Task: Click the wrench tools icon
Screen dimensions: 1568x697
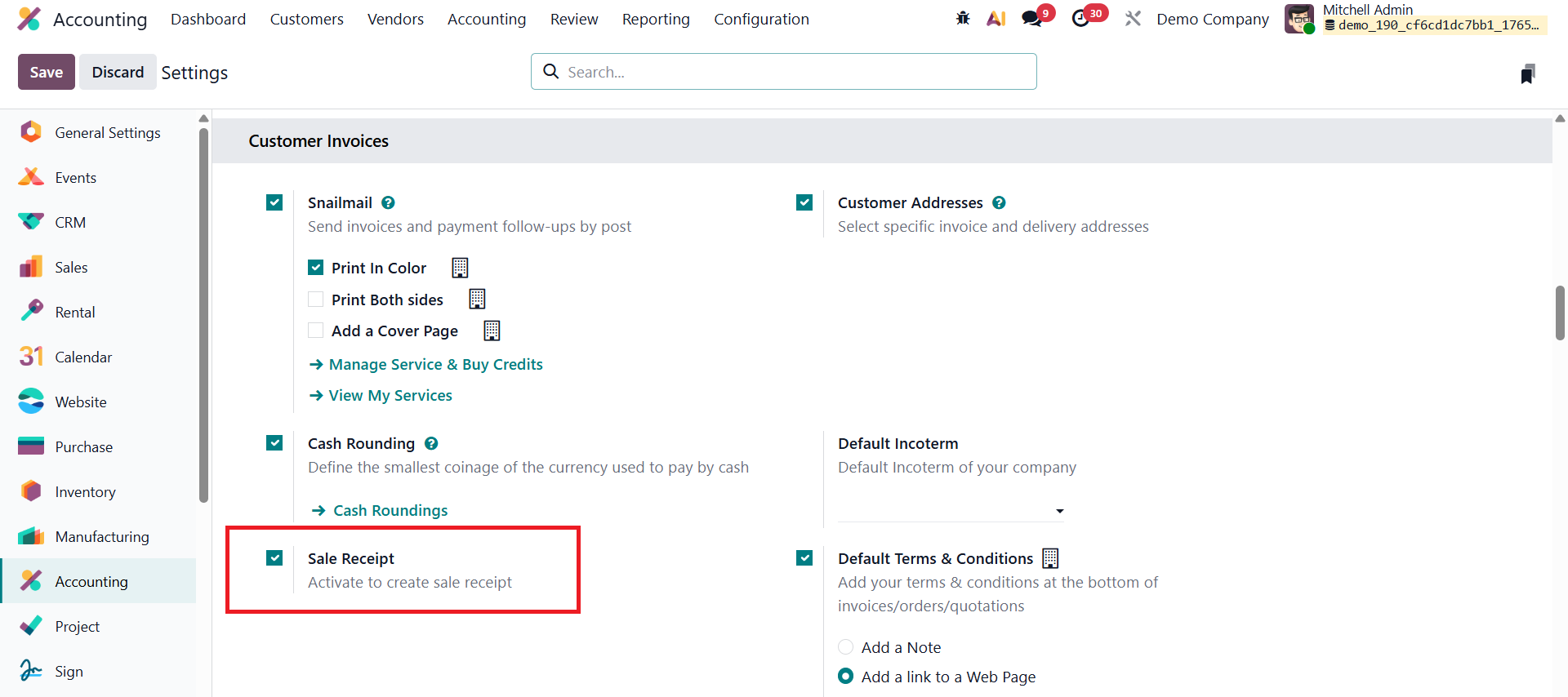Action: [x=1133, y=18]
